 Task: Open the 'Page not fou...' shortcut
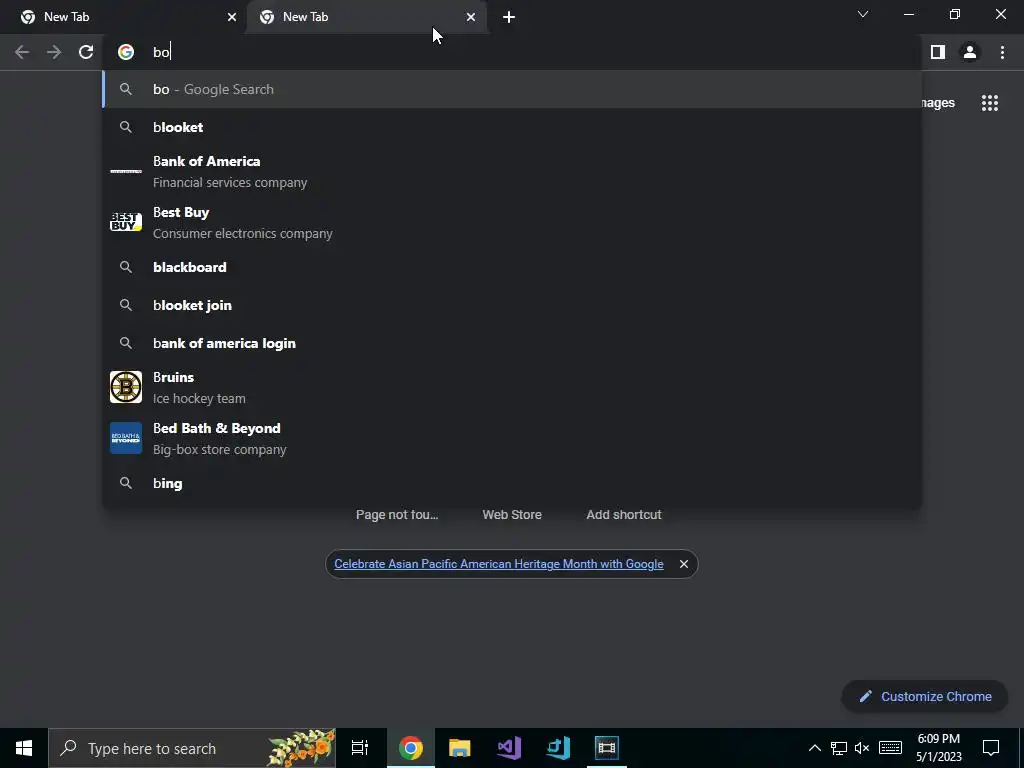pyautogui.click(x=397, y=515)
